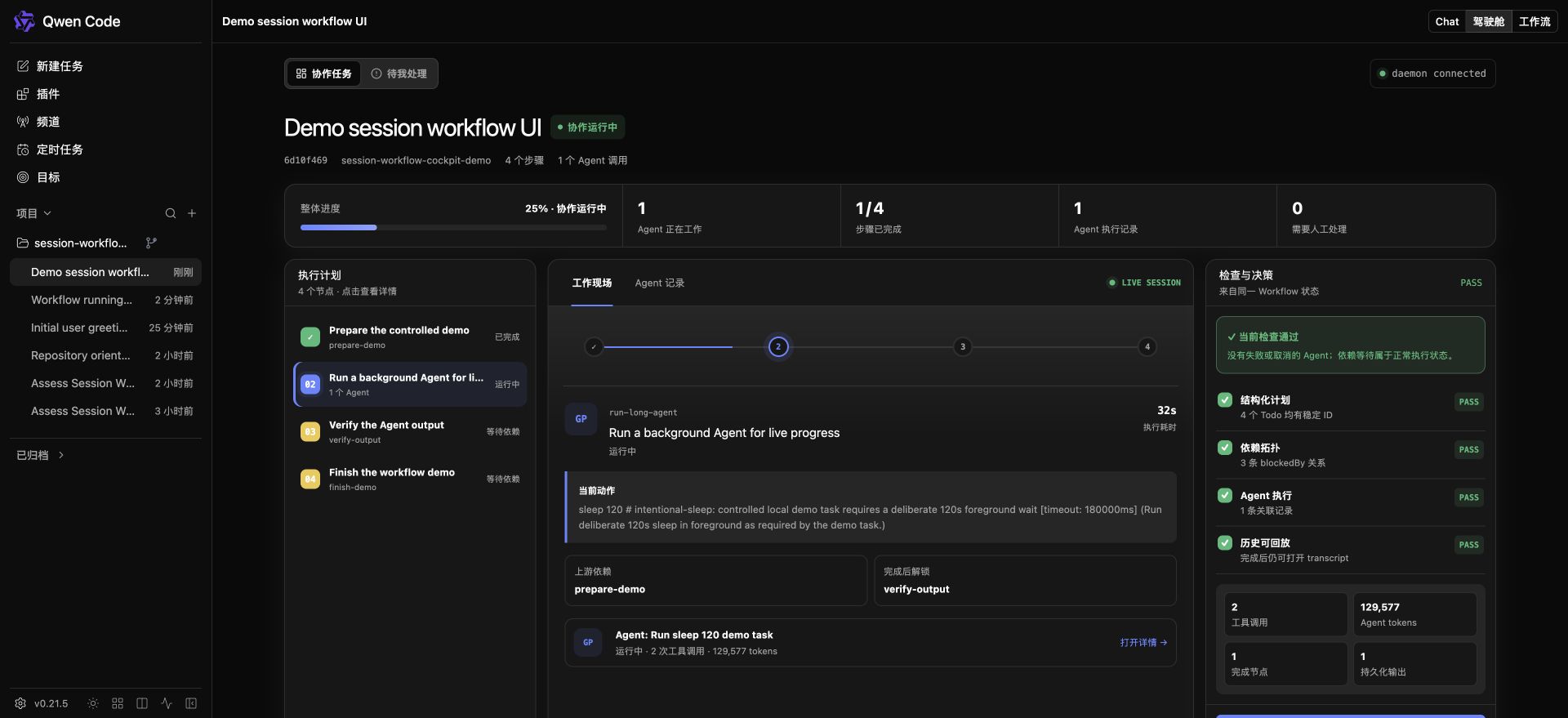
Task: Click the 整体进度 progress bar
Action: [453, 227]
